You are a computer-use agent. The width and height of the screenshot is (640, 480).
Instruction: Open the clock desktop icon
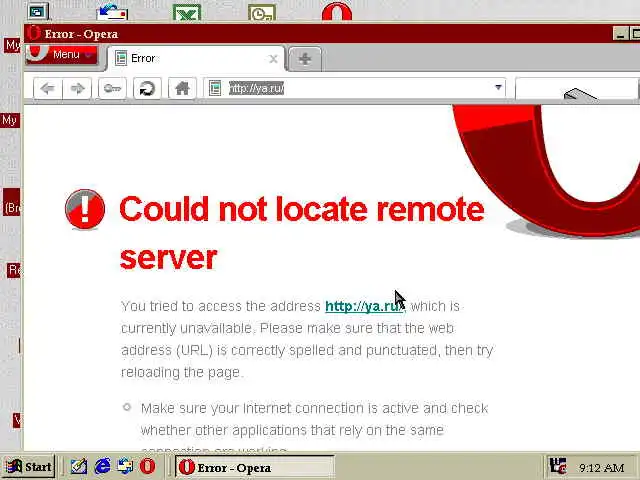tap(262, 12)
